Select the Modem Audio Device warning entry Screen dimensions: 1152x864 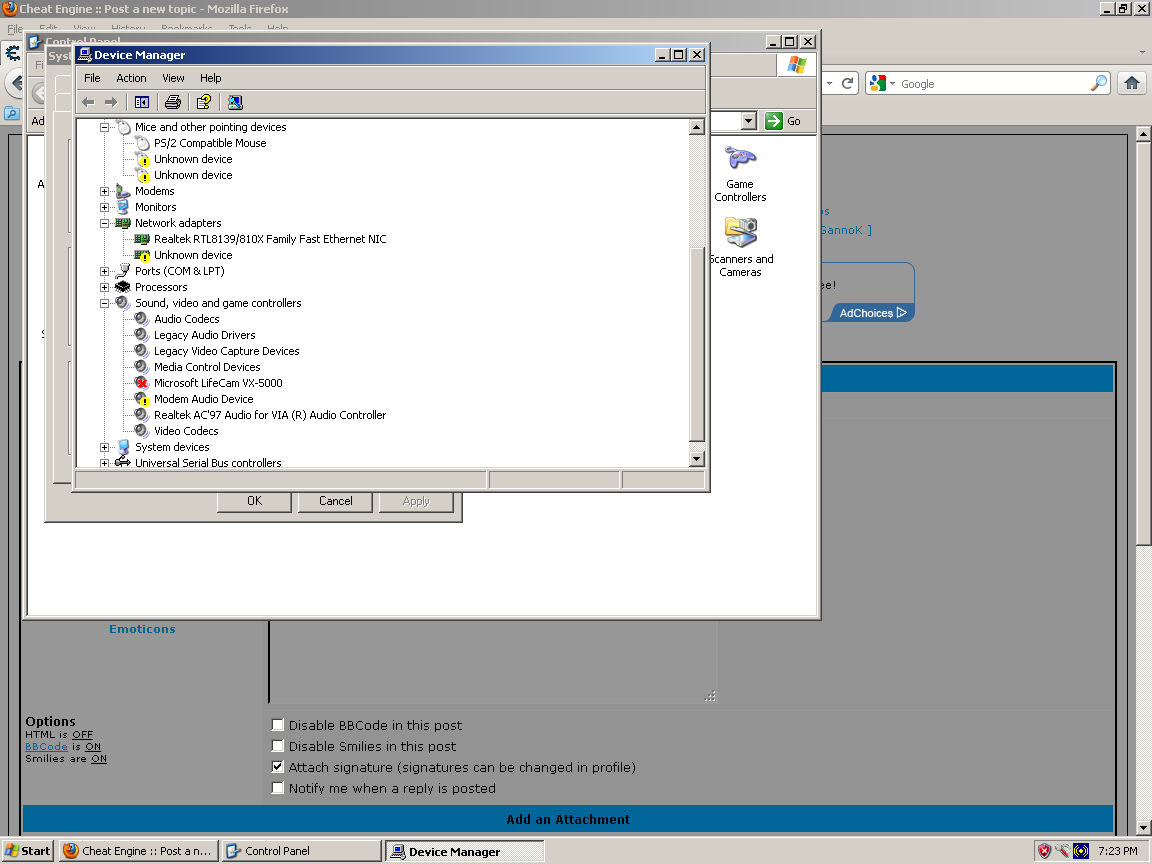pyautogui.click(x=203, y=399)
